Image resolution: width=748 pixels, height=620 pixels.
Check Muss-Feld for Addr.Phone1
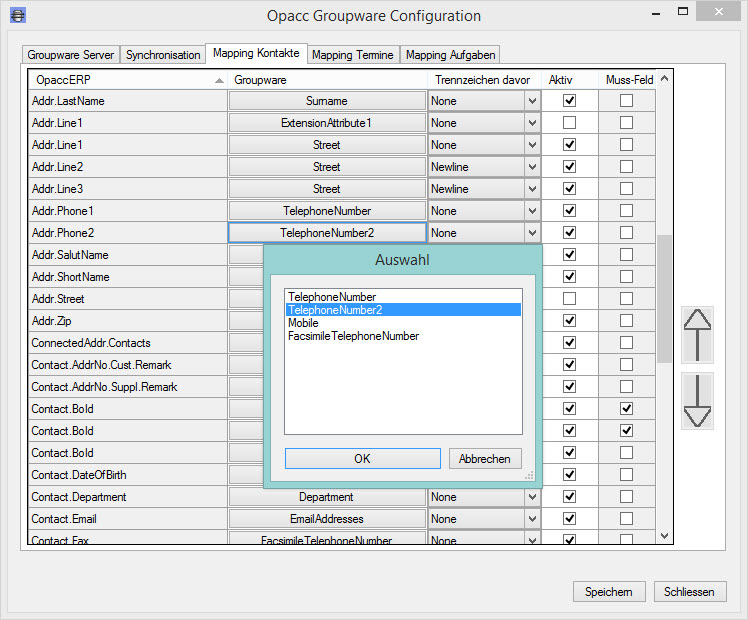[x=626, y=210]
